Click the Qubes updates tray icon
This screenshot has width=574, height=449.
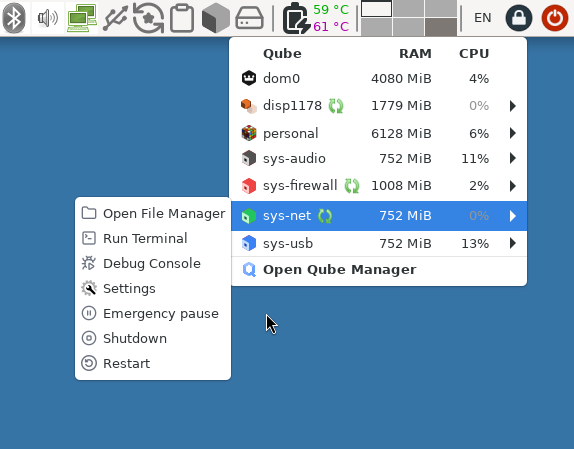click(x=148, y=18)
